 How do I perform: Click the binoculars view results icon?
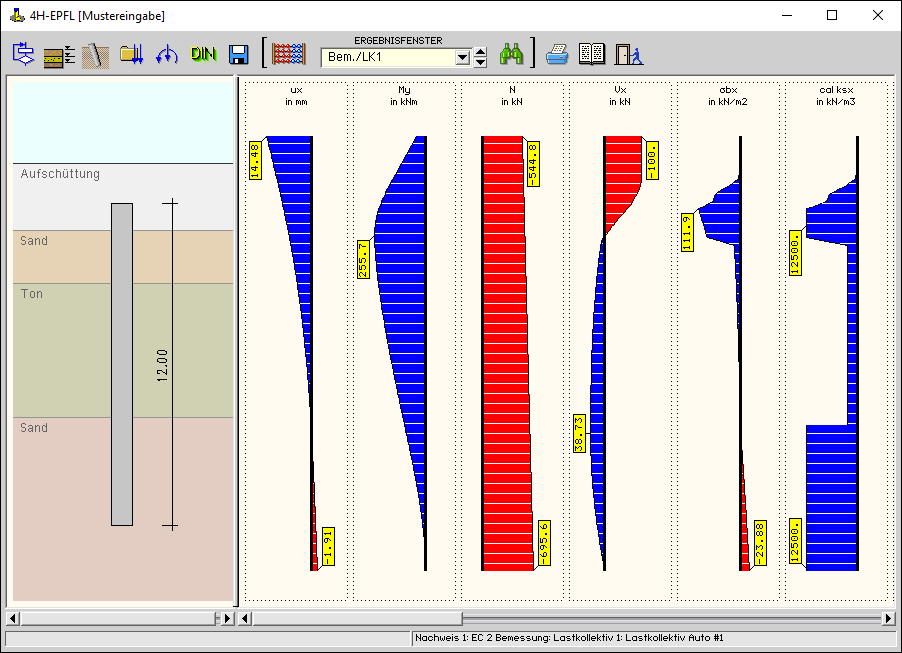coord(512,54)
